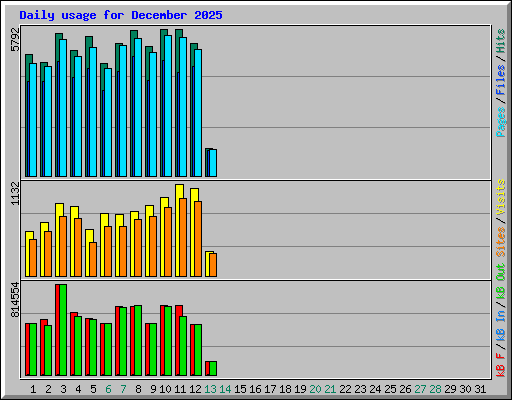Click day 8 on the x-axis
Viewport: 512px width, 400px height.
pos(138,389)
